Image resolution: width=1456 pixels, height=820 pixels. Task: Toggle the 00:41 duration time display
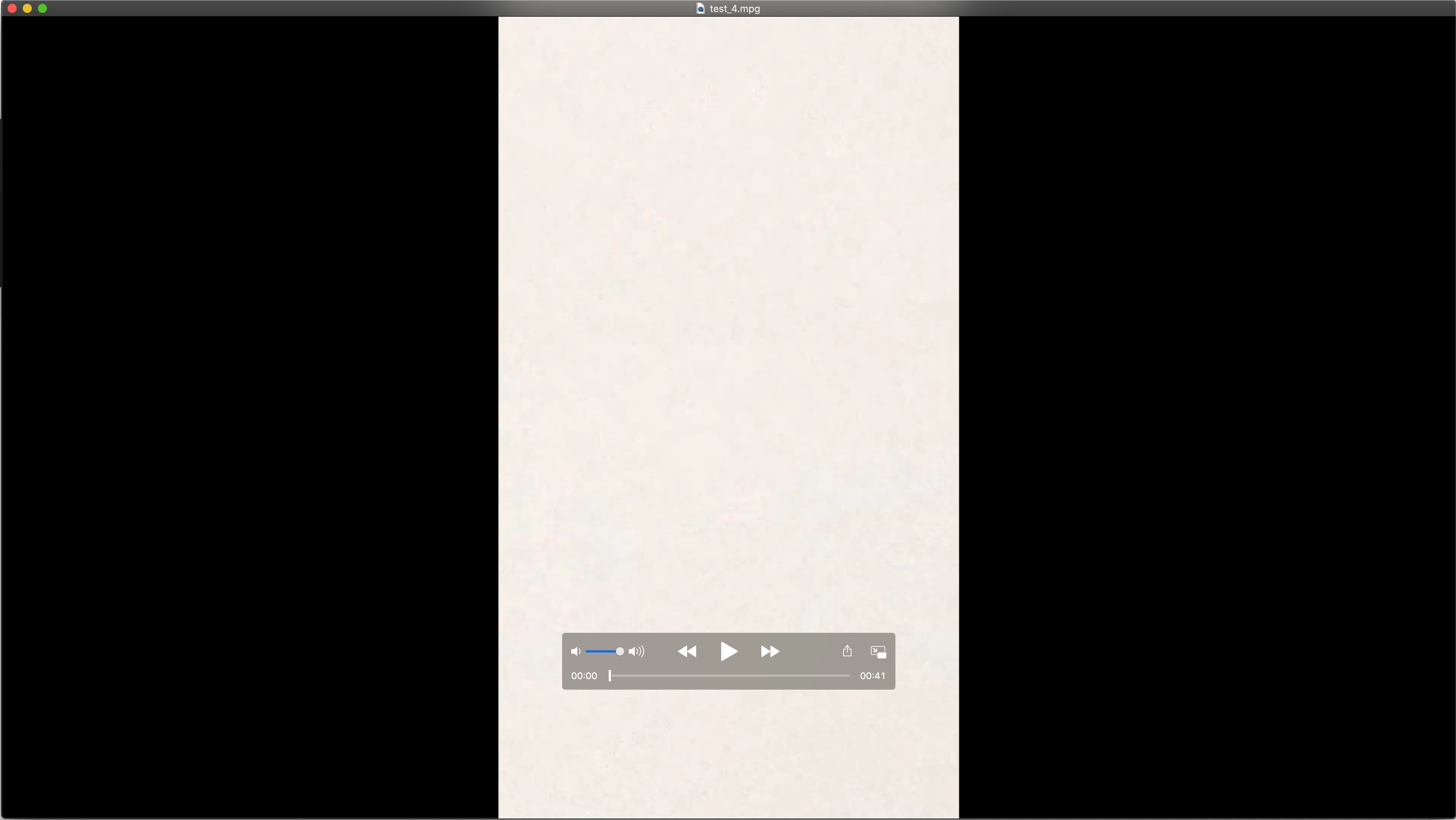pos(872,676)
